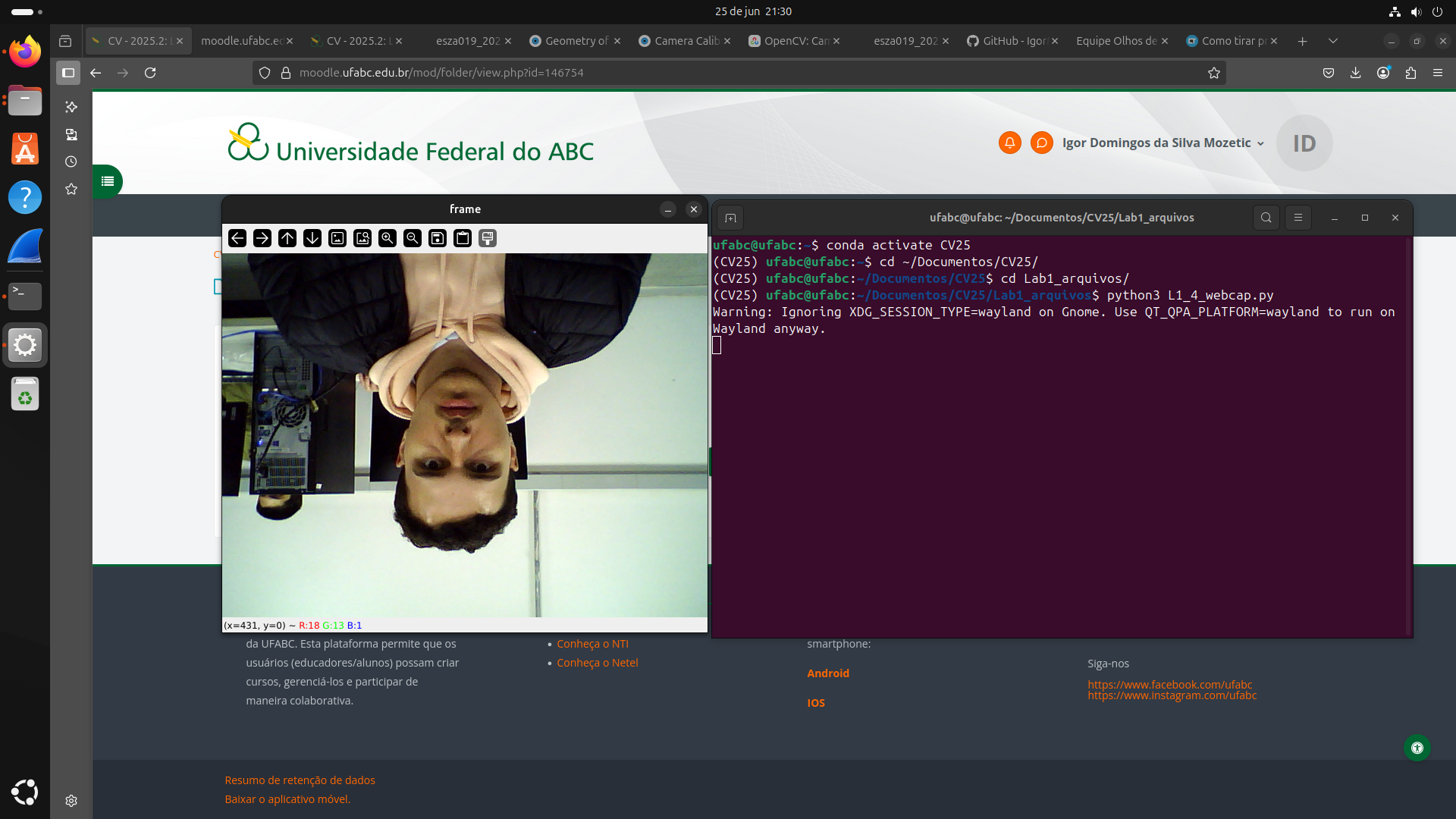
Task: Bookmark this page with the star
Action: (x=1214, y=73)
